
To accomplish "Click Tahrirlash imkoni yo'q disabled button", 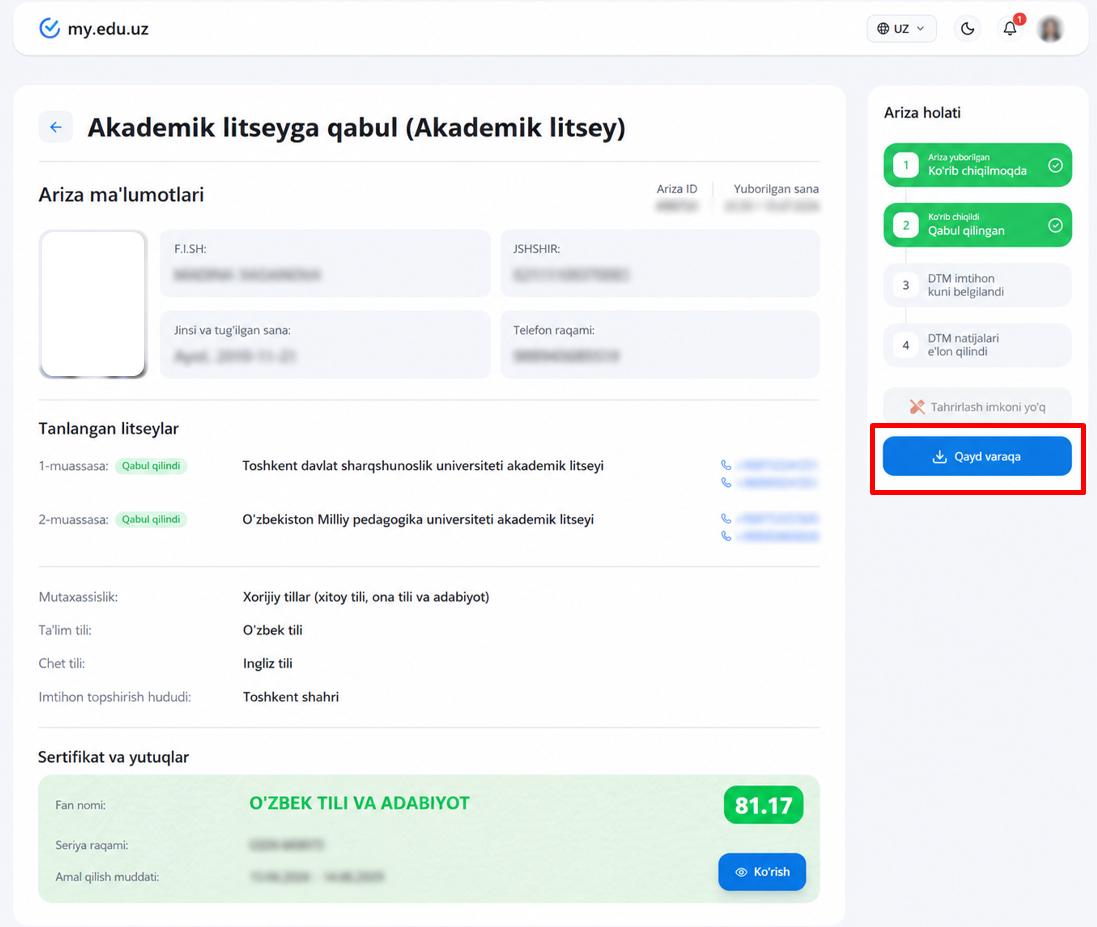I will 977,406.
